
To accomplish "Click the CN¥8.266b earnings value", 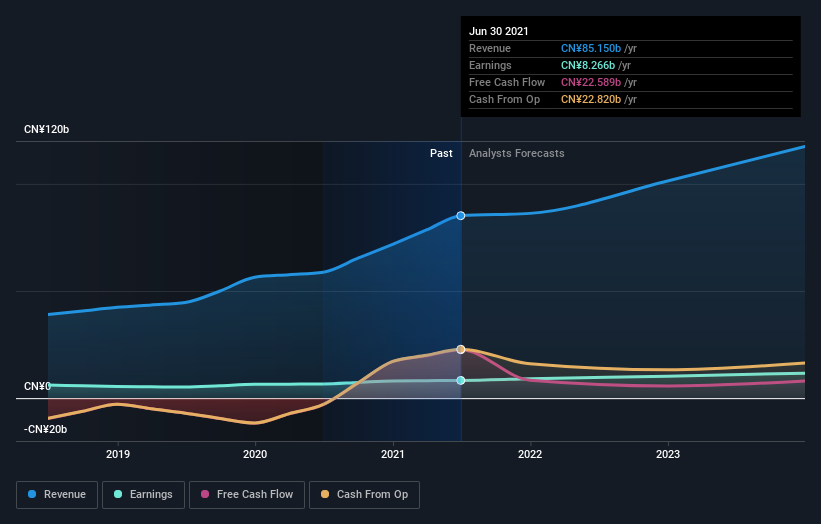I will click(588, 65).
